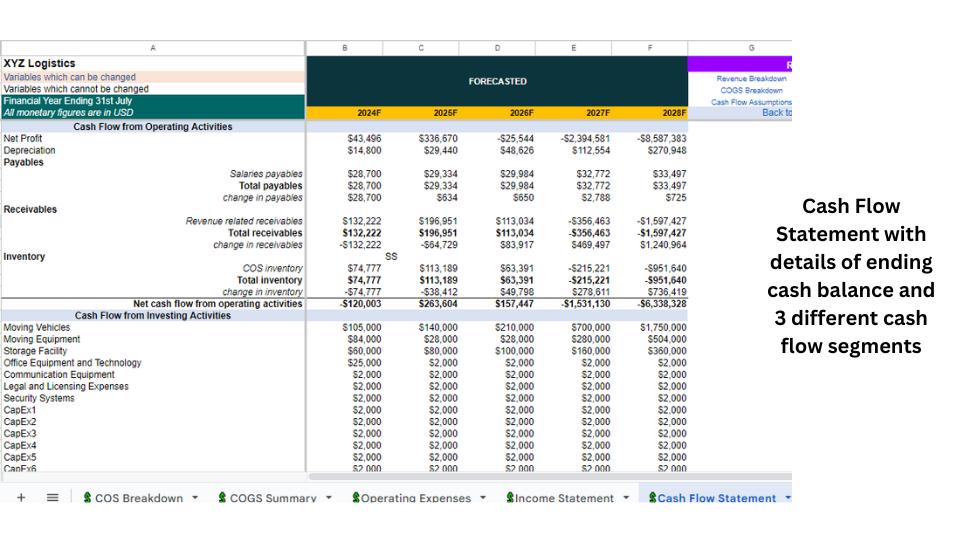The height and width of the screenshot is (540, 960).
Task: Select the Salaries payables row label
Action: [266, 174]
